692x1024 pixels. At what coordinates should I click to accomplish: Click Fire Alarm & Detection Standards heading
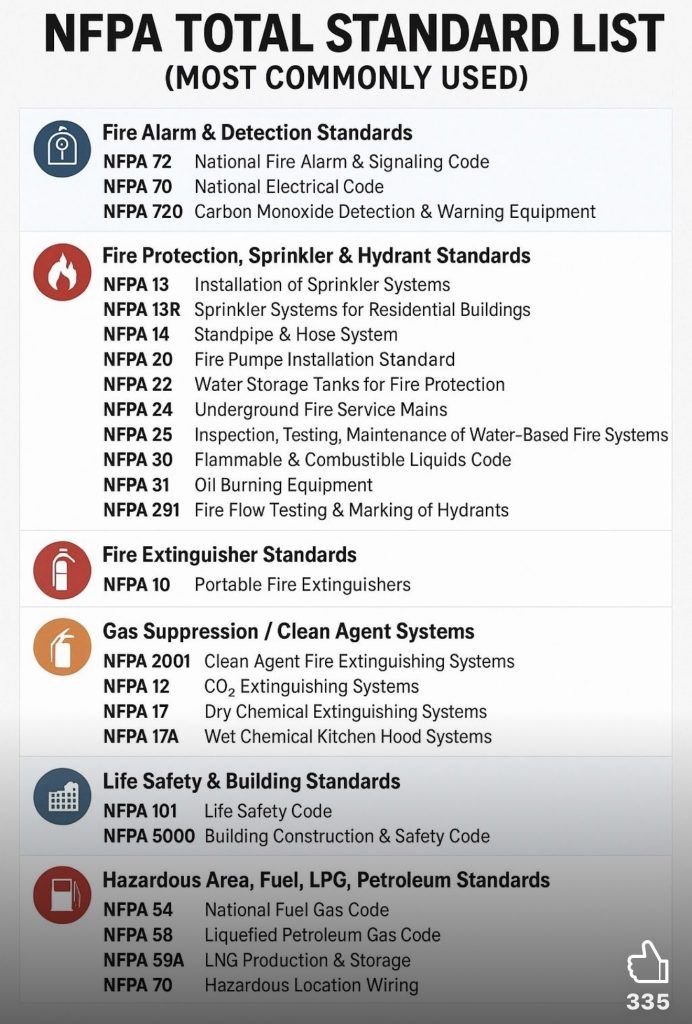pyautogui.click(x=257, y=133)
